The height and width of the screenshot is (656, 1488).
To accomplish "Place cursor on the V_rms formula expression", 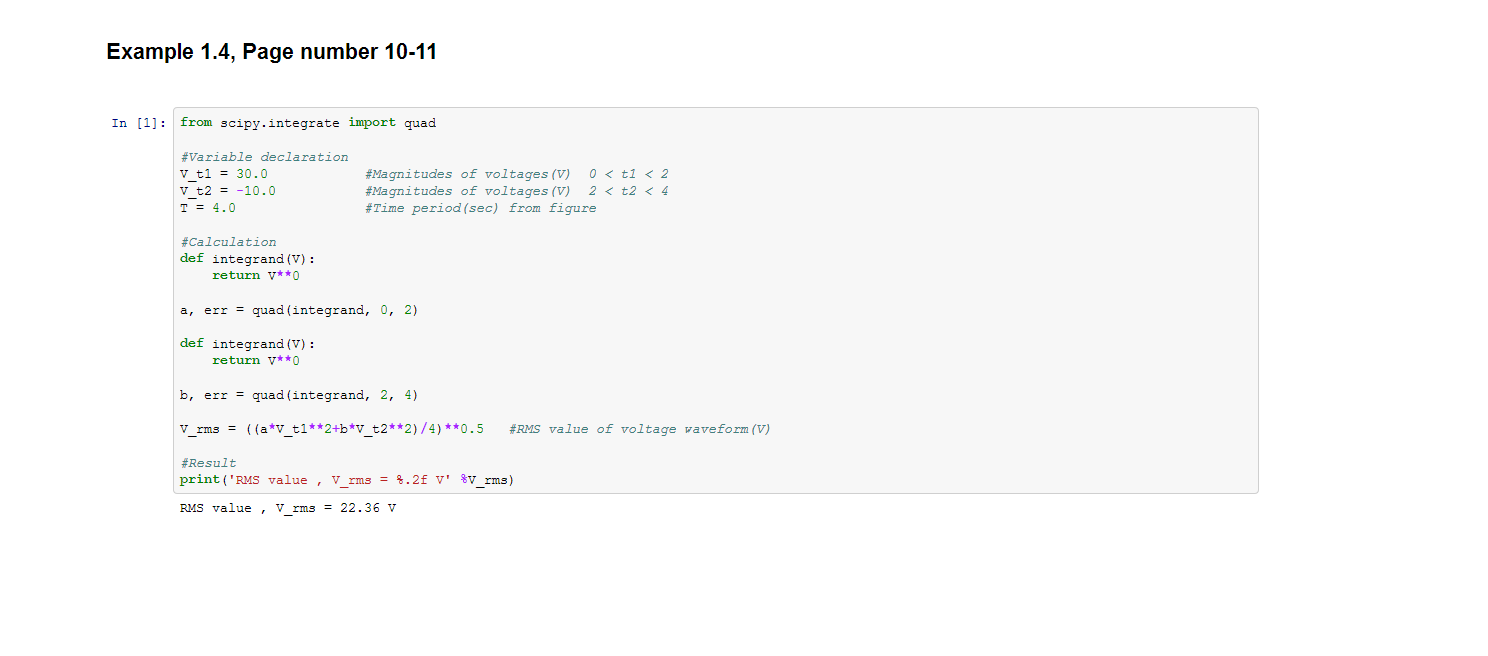I will click(x=332, y=429).
